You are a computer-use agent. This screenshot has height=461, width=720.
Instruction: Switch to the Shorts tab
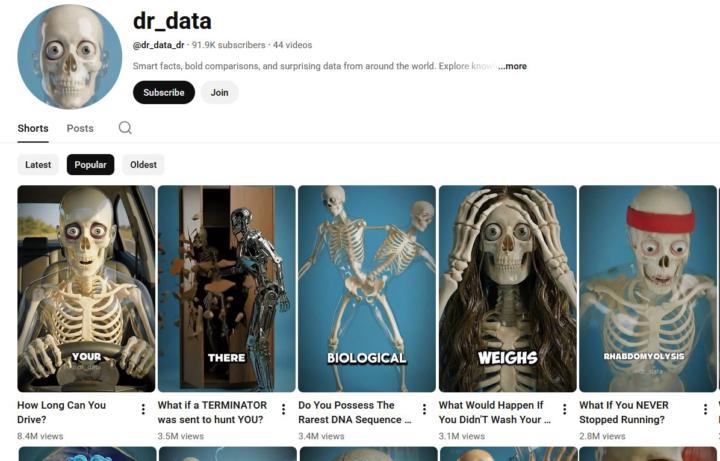(33, 128)
